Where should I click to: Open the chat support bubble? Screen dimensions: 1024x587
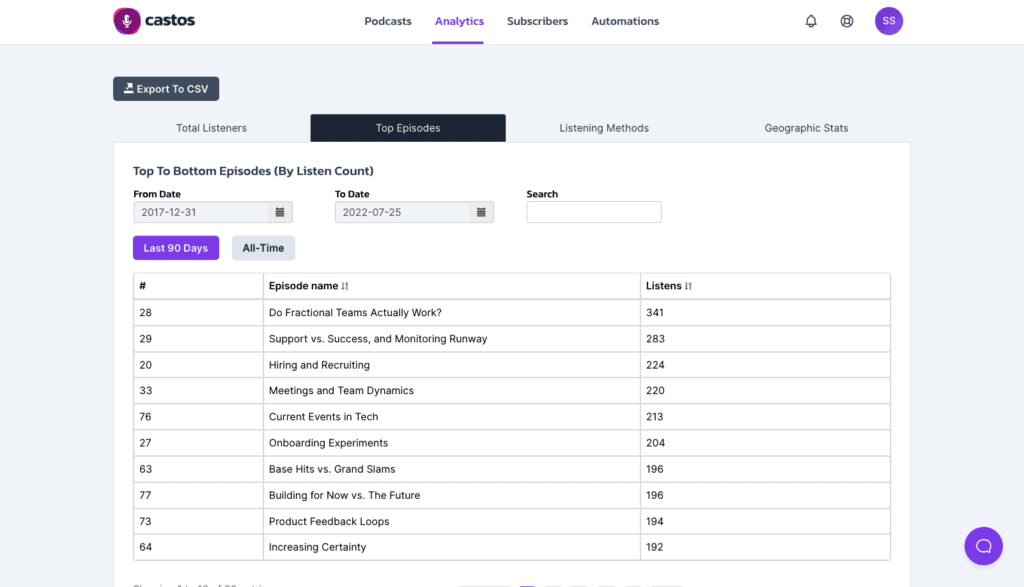tap(983, 546)
